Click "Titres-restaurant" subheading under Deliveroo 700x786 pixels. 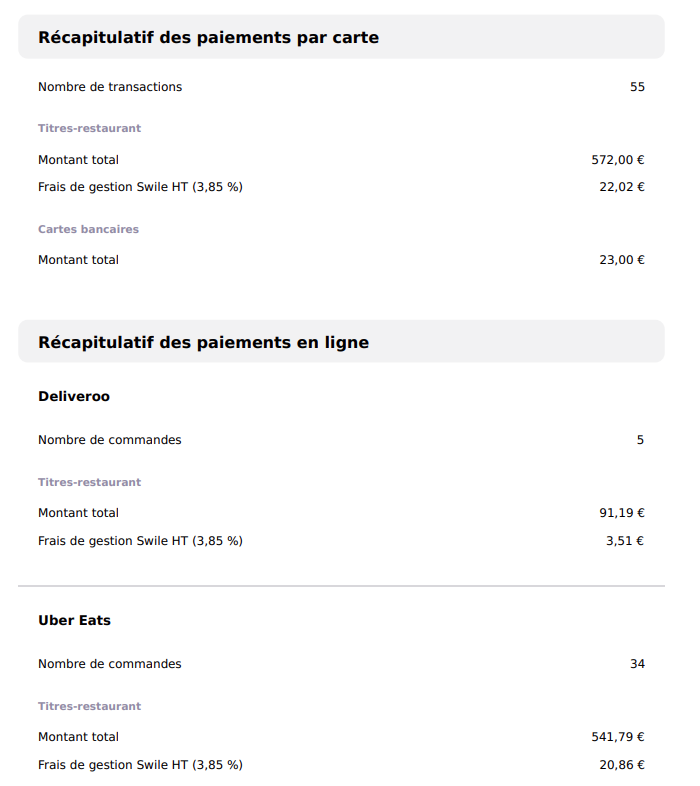click(x=89, y=482)
